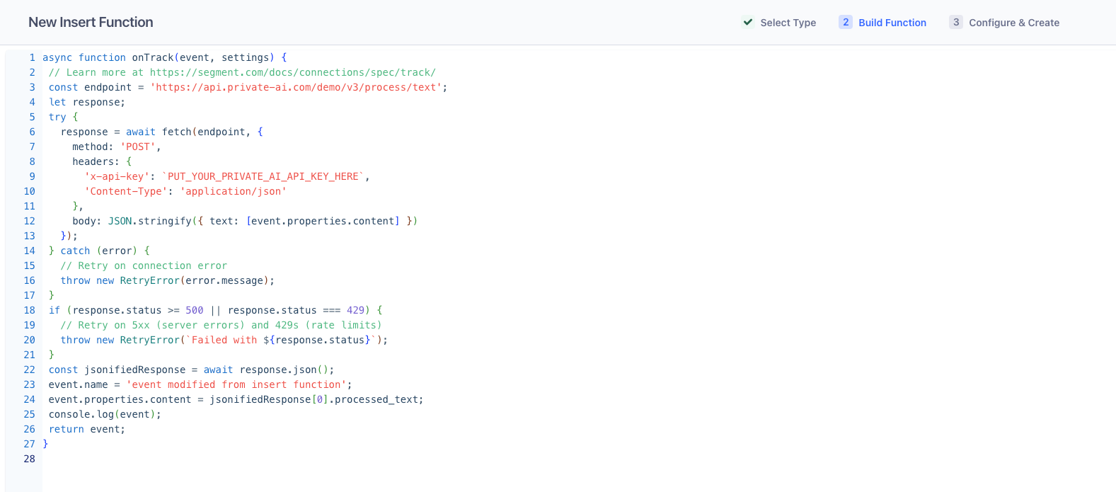
Task: Click the PUT_YOUR_PRIVATE_AI_API_KEY_HERE placeholder
Action: click(266, 176)
